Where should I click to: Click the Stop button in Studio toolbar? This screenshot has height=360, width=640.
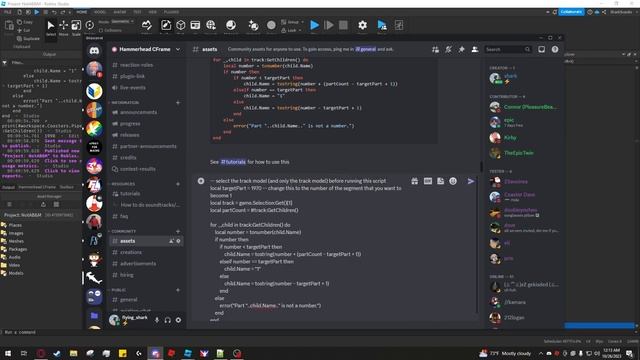click(x=343, y=25)
